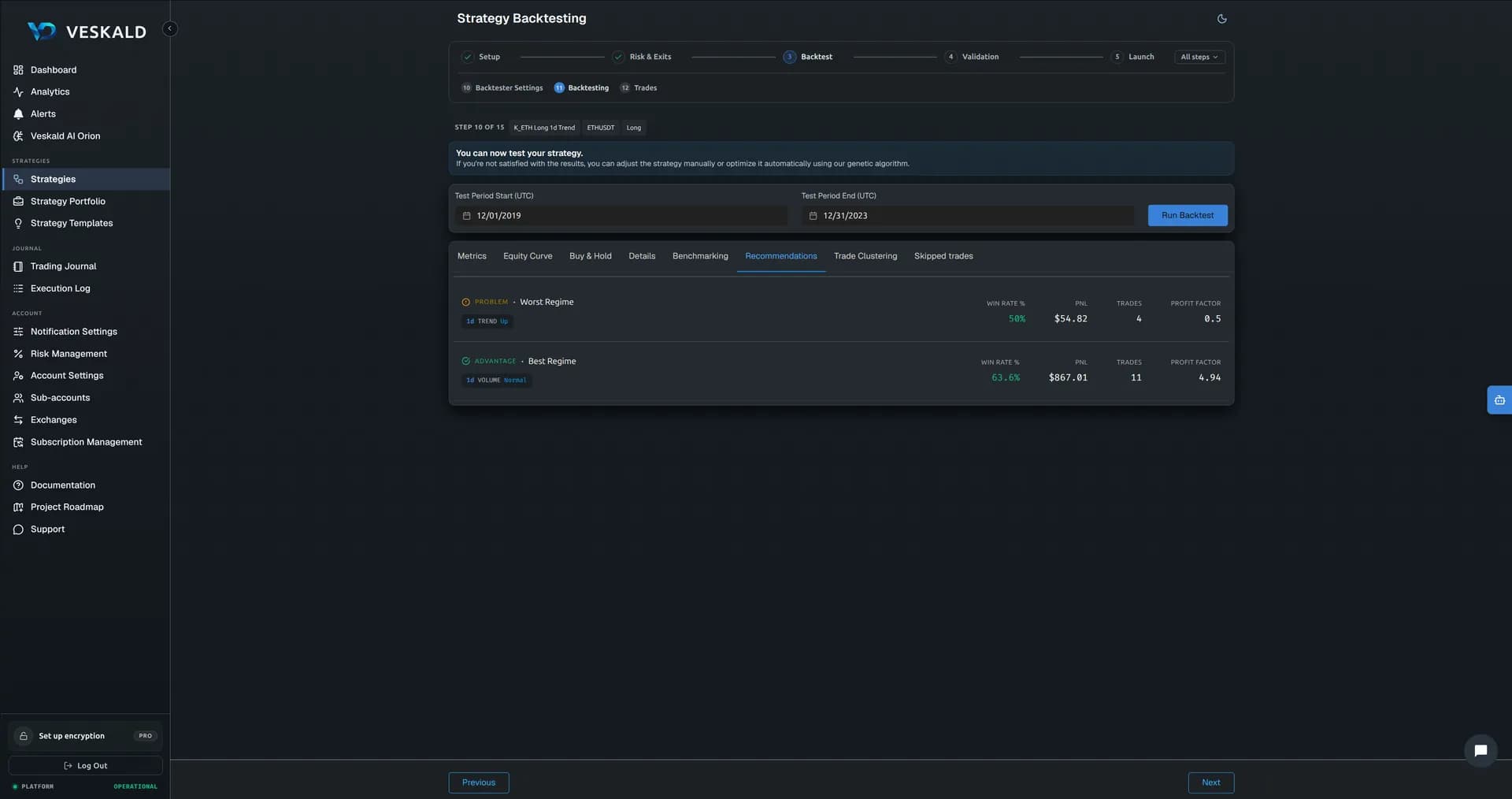Go to the Risk & Exits wizard step
1512x799 pixels.
tap(642, 57)
